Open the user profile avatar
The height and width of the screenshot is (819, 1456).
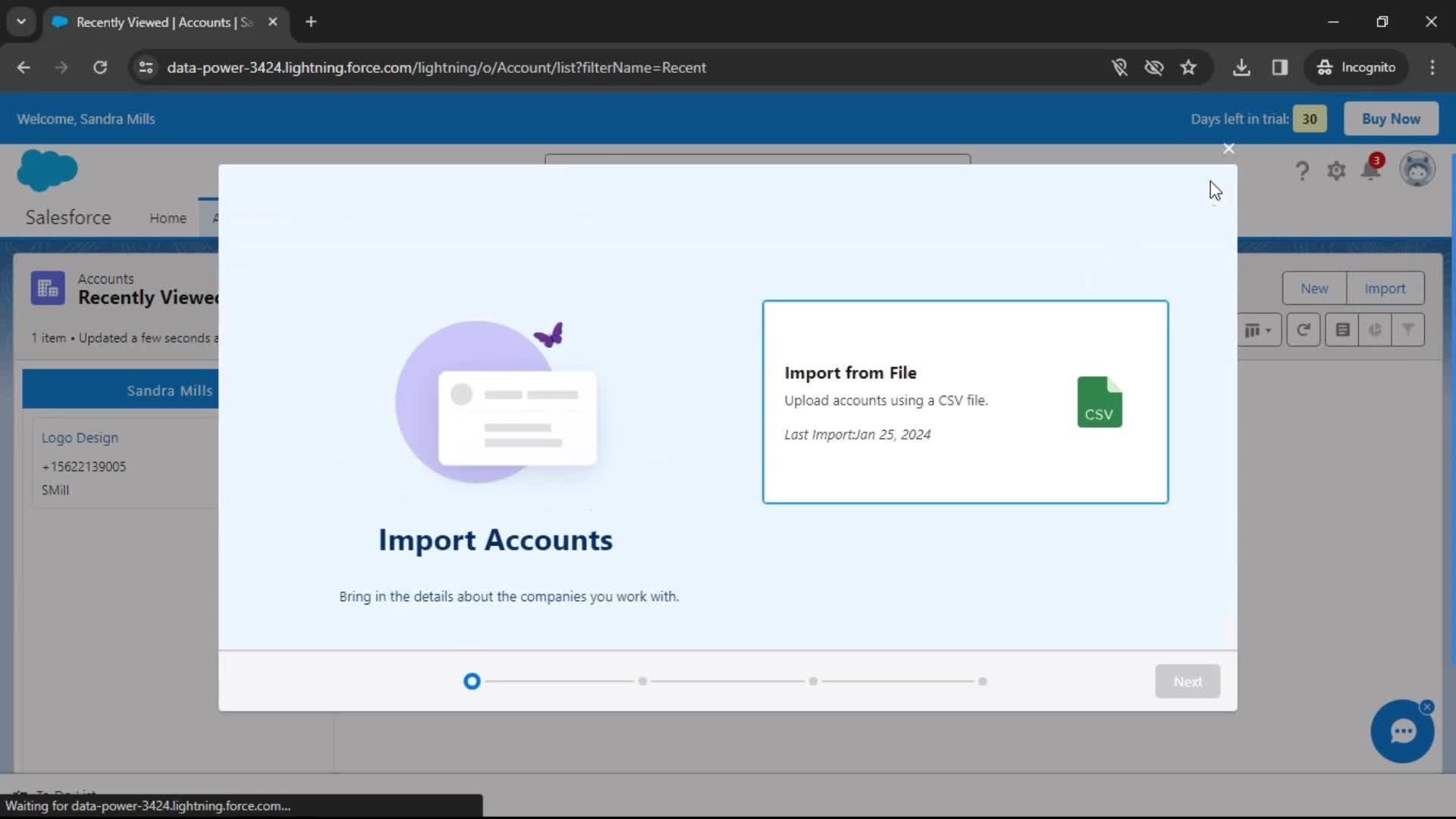[x=1417, y=168]
